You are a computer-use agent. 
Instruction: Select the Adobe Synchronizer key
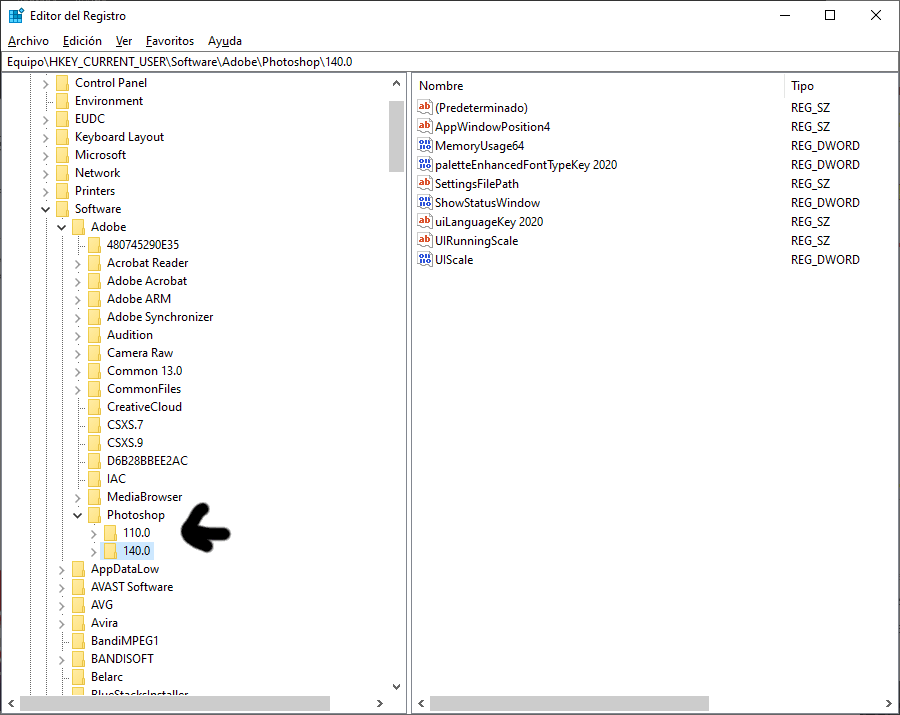click(160, 317)
